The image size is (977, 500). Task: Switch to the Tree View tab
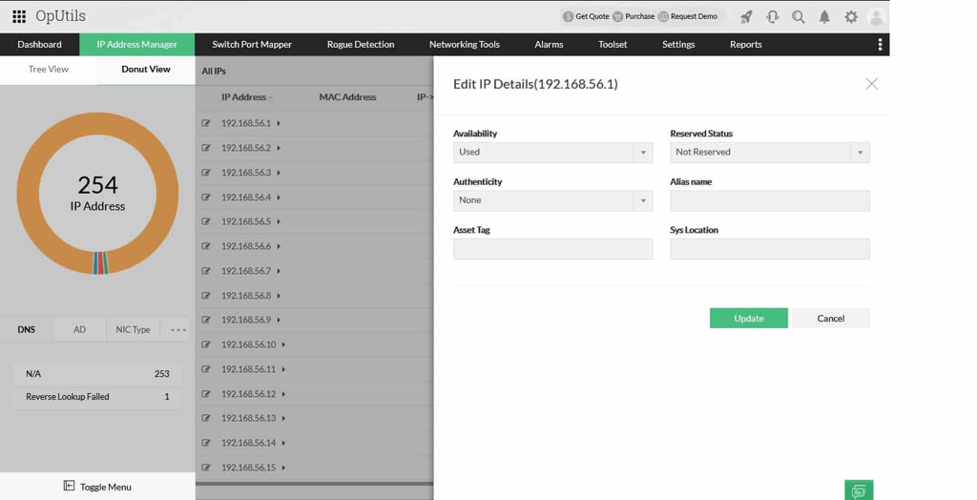(48, 70)
